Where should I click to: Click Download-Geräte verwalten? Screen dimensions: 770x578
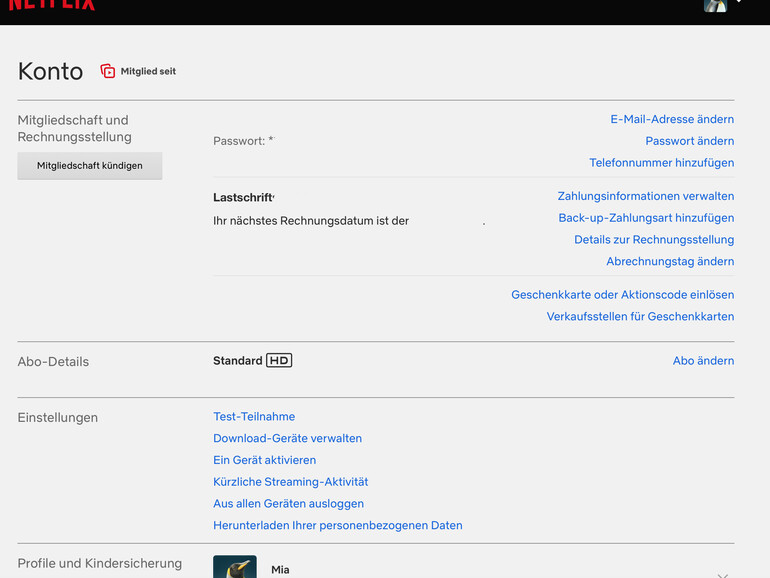287,438
